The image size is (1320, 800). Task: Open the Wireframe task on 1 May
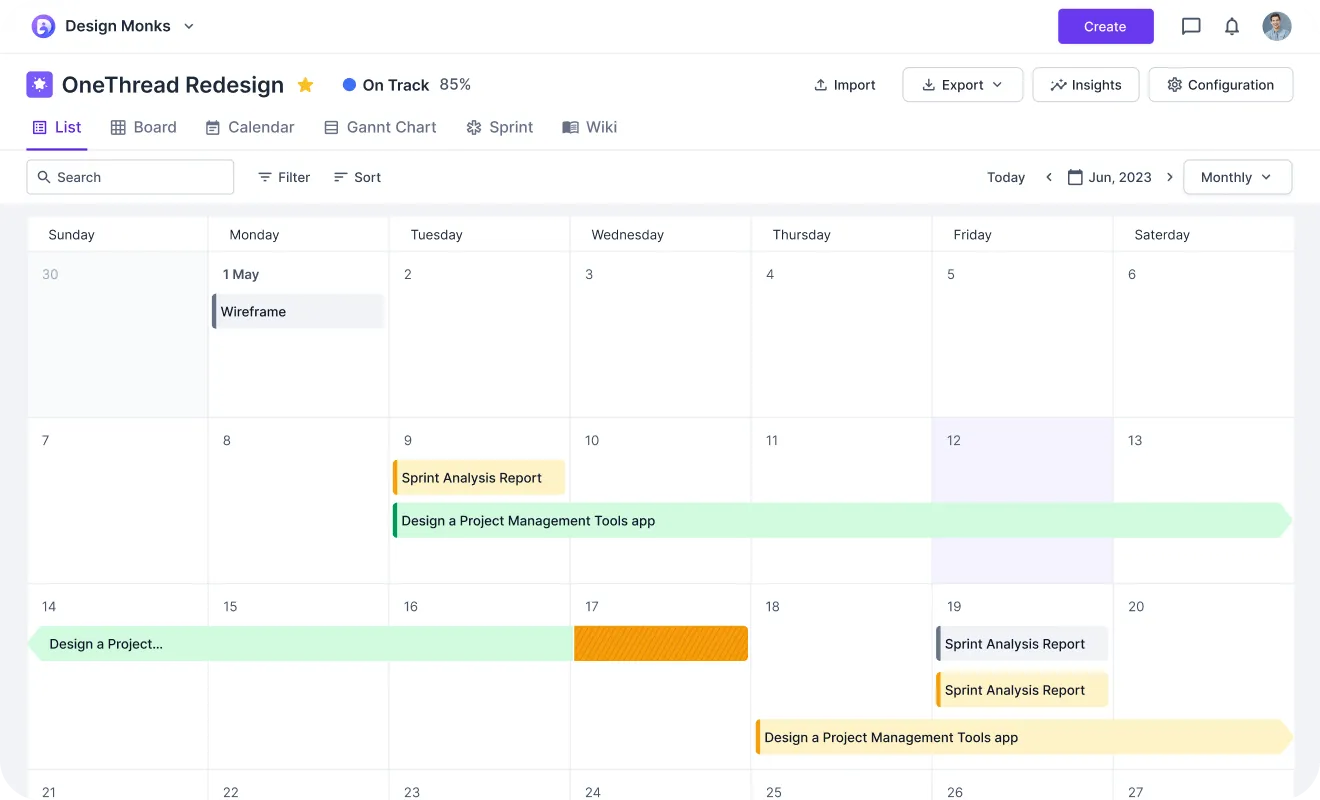(298, 311)
